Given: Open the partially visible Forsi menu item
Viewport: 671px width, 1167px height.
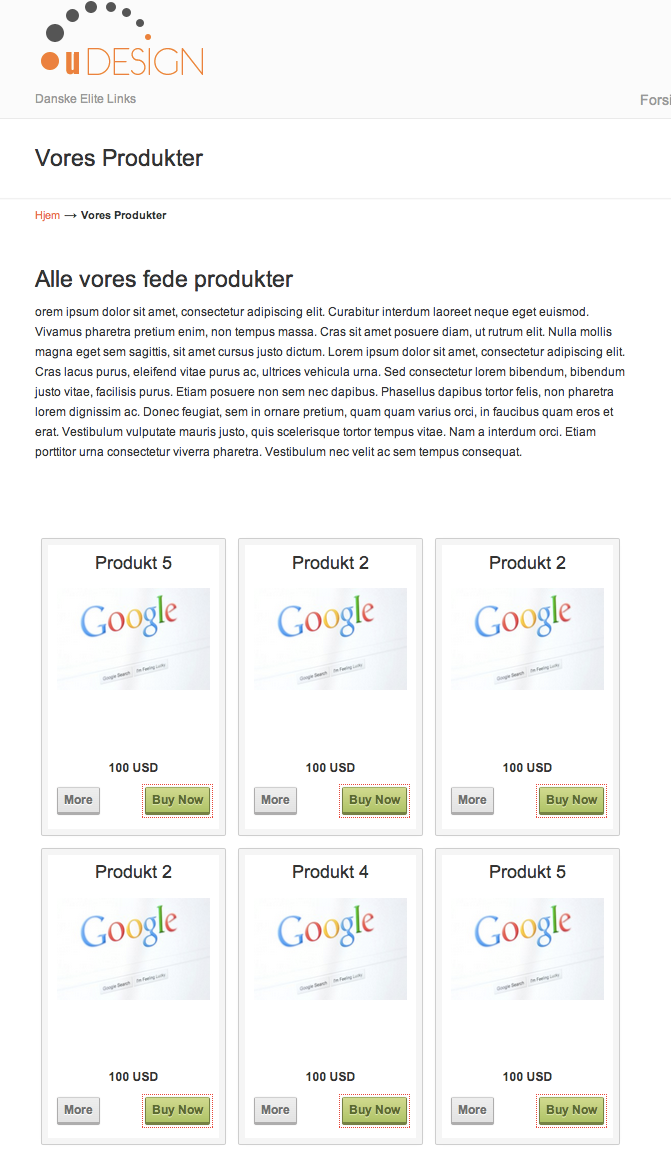Looking at the screenshot, I should tap(655, 100).
